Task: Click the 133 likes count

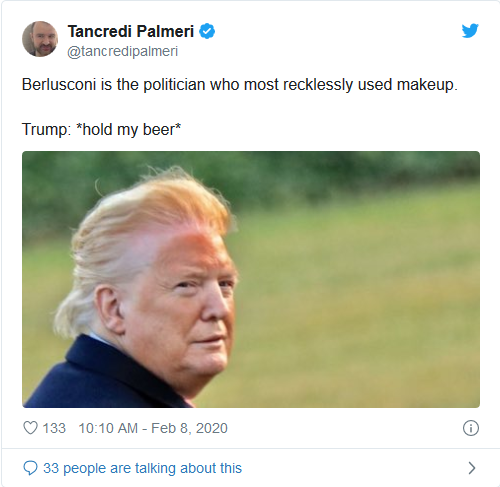Action: pyautogui.click(x=54, y=428)
